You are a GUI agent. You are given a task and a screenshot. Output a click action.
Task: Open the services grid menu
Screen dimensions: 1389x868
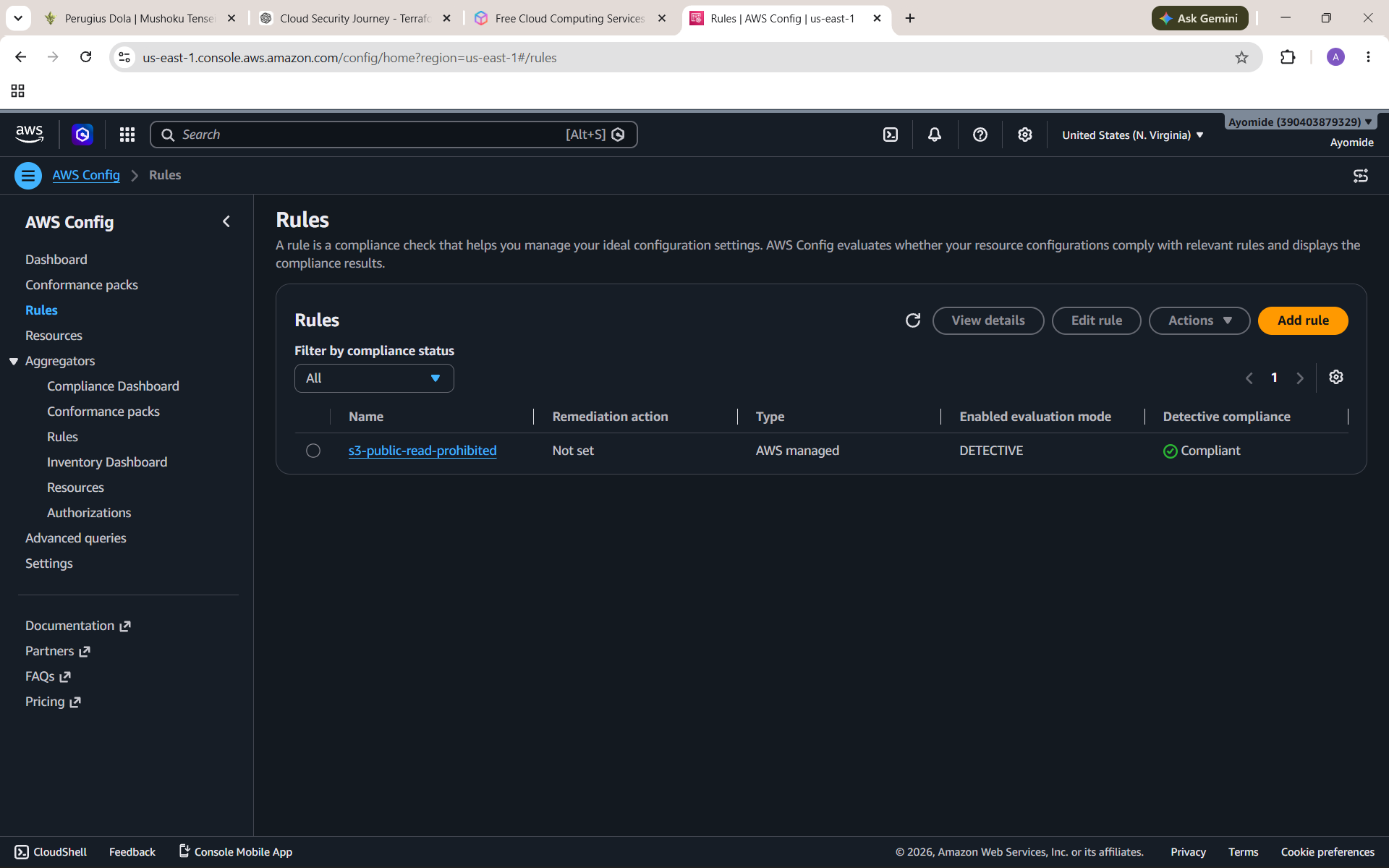click(127, 135)
